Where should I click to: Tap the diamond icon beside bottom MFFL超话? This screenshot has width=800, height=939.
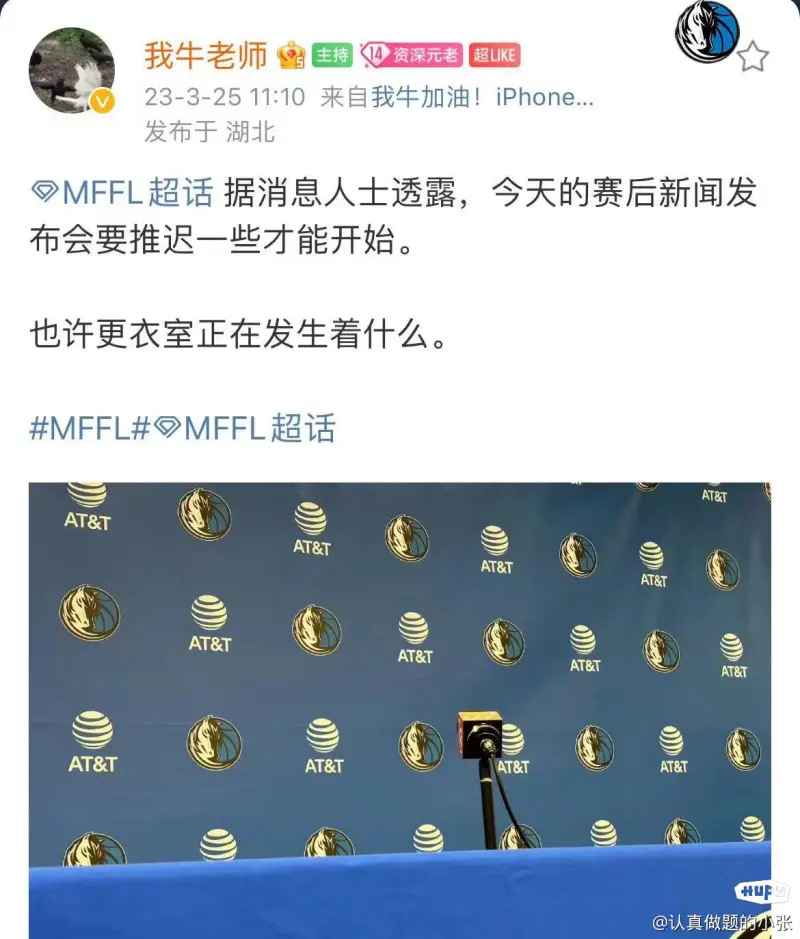pos(167,427)
